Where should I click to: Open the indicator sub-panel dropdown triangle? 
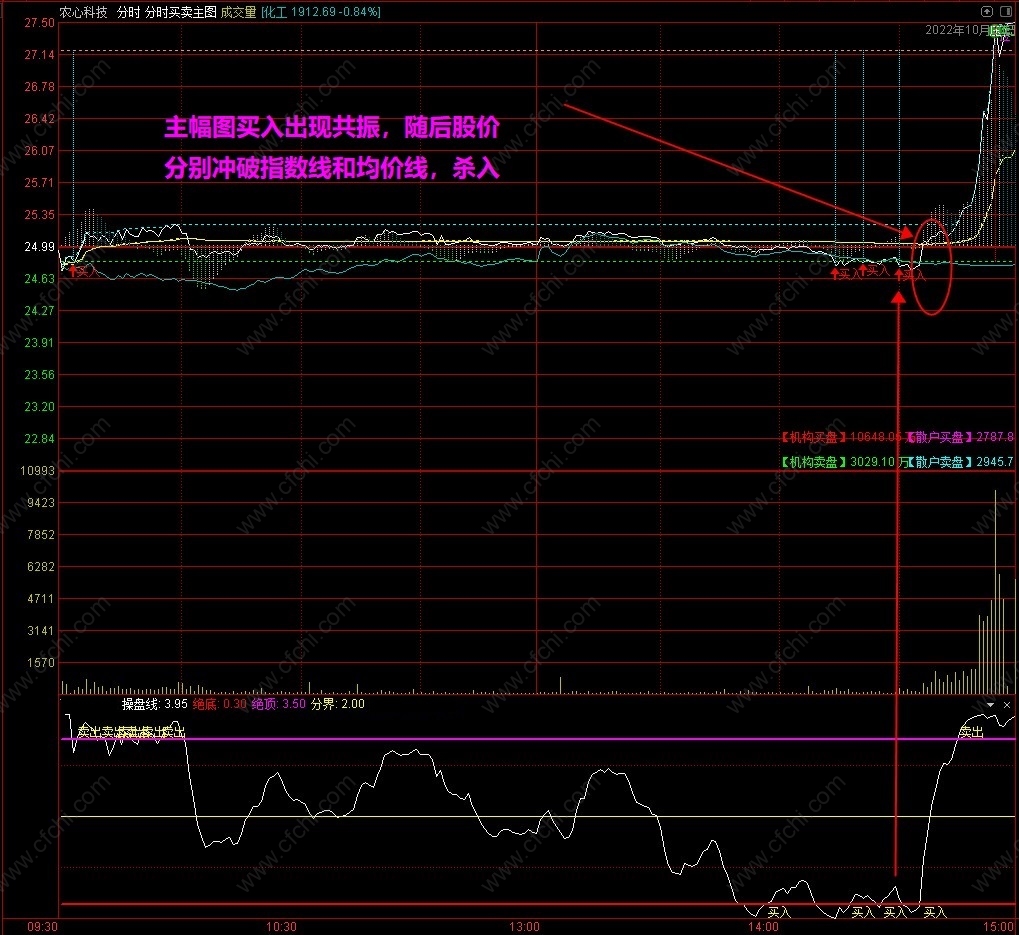(990, 705)
